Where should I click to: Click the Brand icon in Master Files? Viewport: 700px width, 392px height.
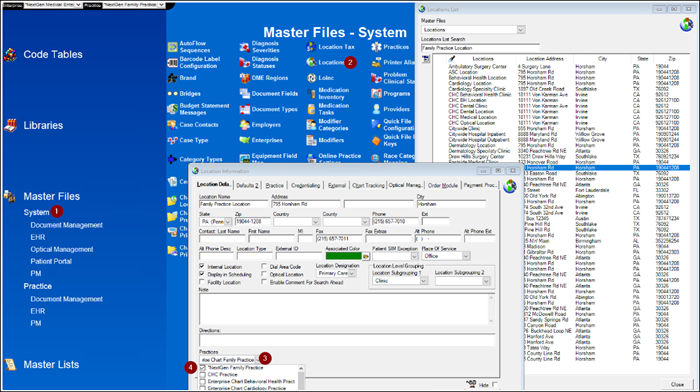tap(173, 78)
